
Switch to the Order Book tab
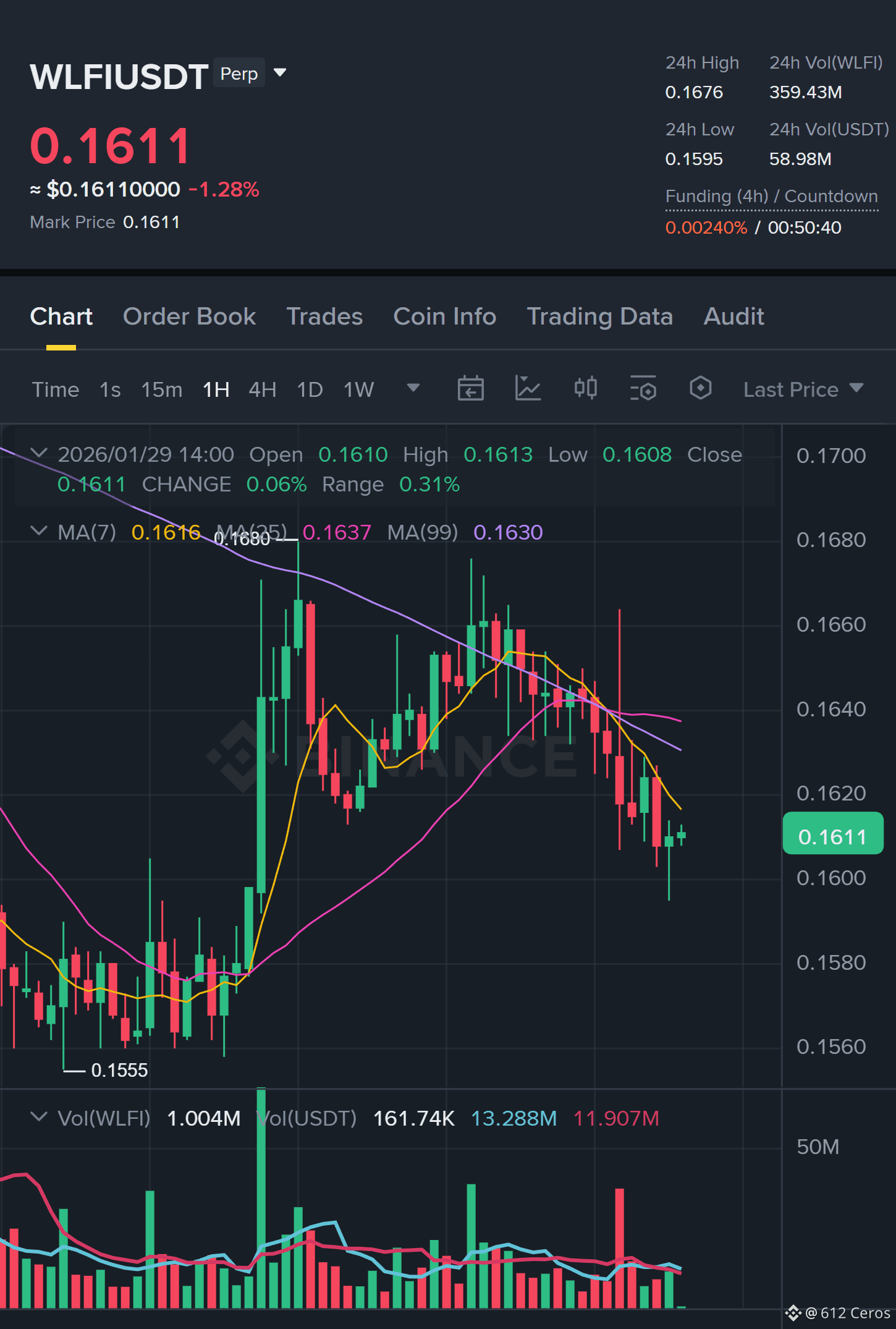click(189, 316)
